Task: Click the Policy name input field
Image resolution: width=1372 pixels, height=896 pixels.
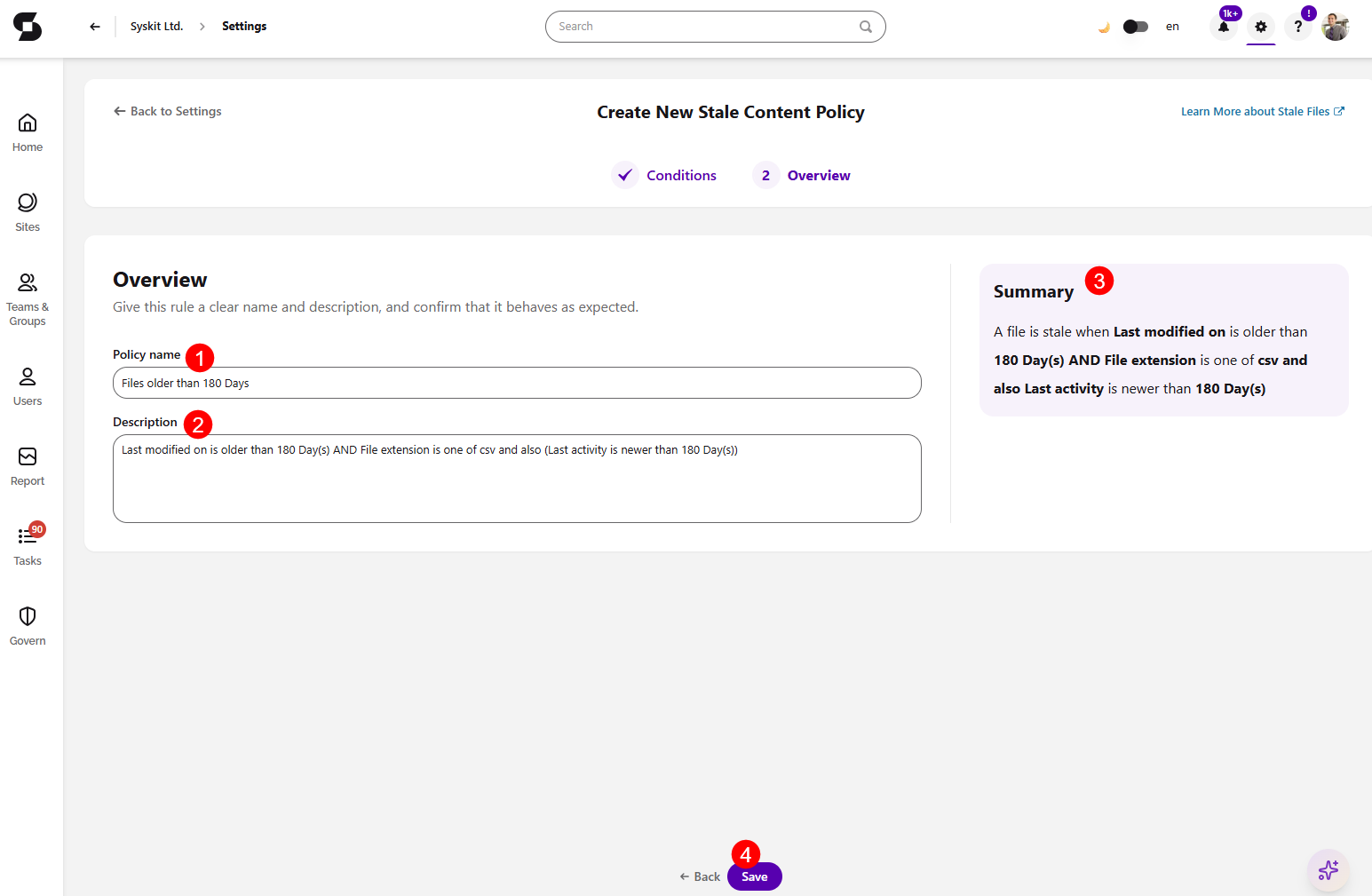Action: pos(517,383)
